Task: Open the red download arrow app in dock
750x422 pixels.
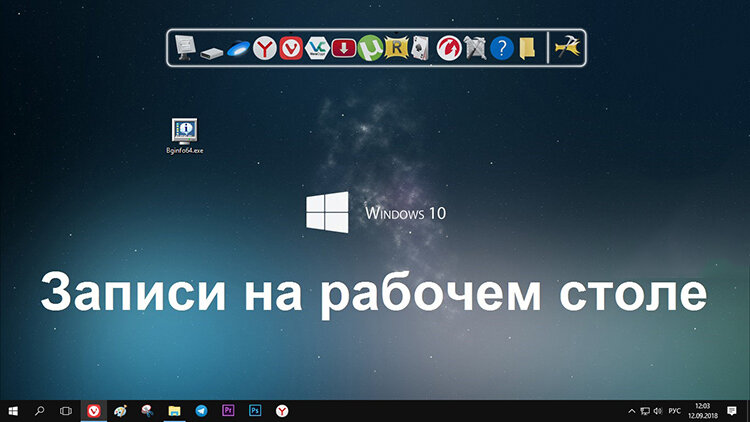Action: pyautogui.click(x=343, y=48)
